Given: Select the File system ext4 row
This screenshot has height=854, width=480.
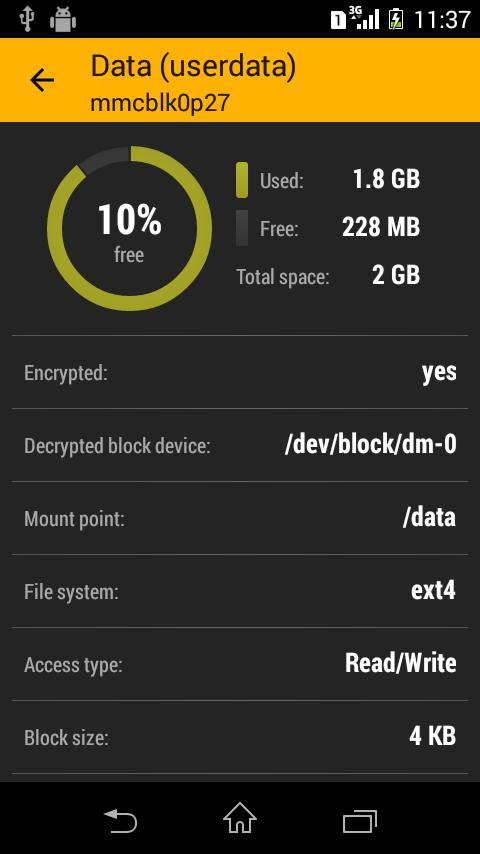Looking at the screenshot, I should click(240, 591).
